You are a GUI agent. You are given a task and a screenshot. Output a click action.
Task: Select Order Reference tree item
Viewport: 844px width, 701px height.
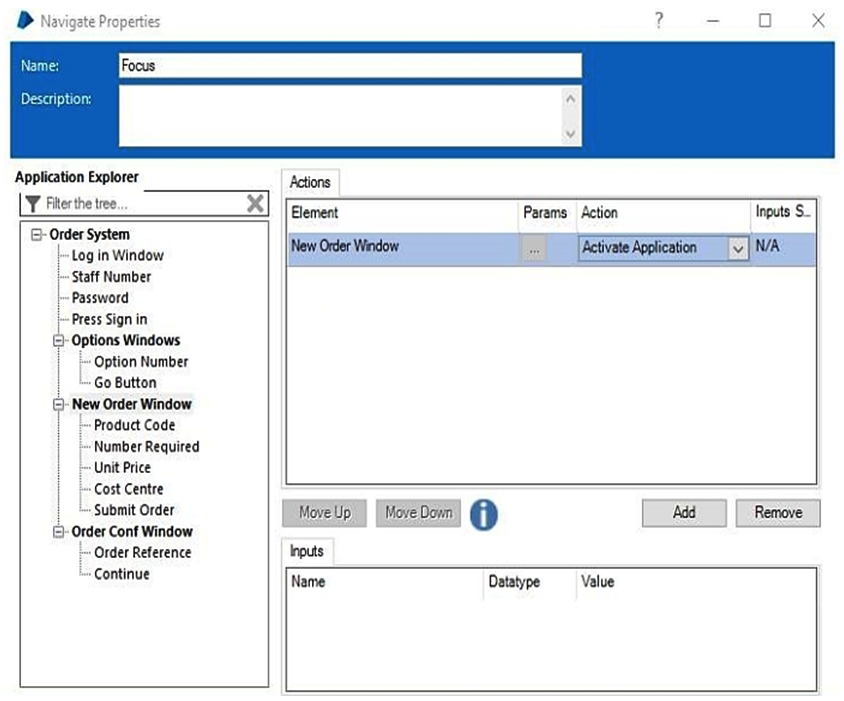[x=143, y=553]
